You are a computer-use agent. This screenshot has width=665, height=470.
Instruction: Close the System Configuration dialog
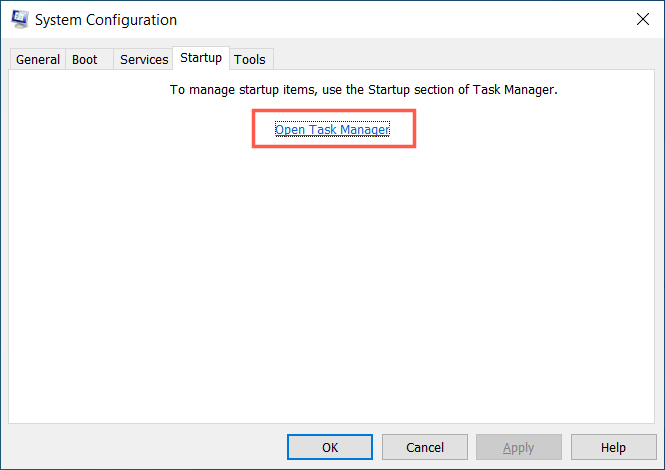[641, 19]
